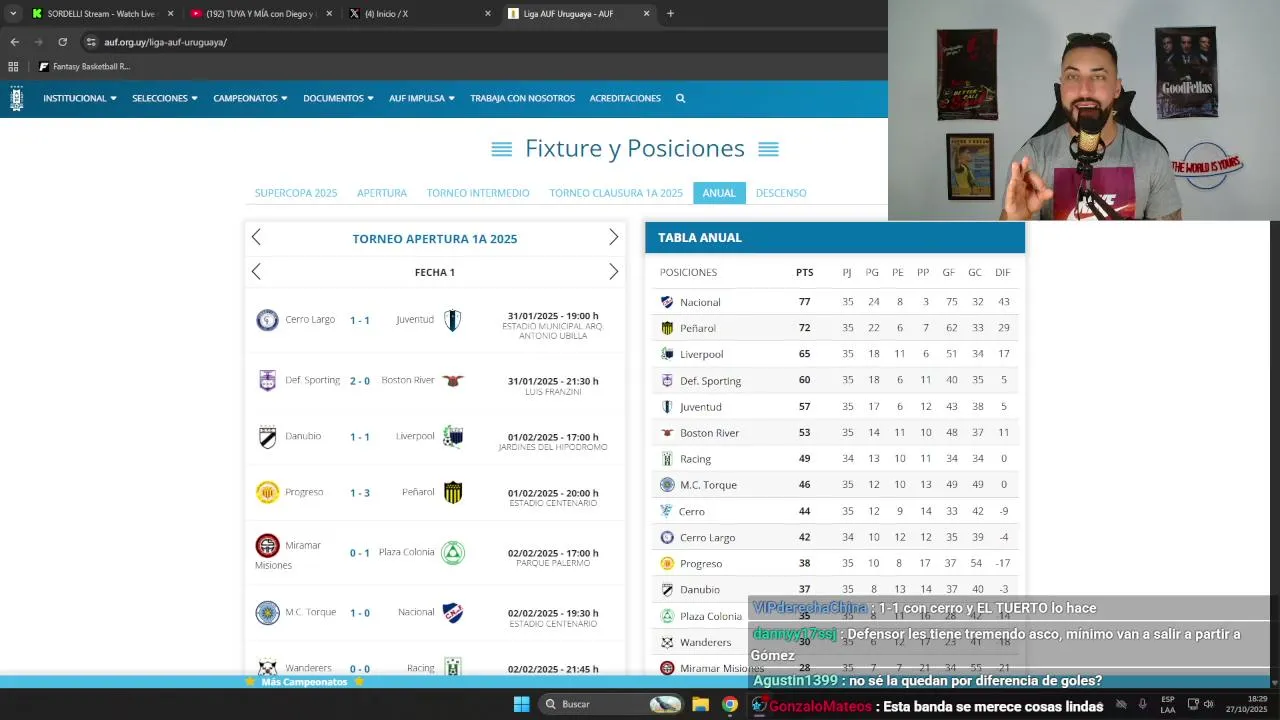This screenshot has width=1280, height=720.
Task: Open the browser tab search dropdown
Action: [x=13, y=14]
